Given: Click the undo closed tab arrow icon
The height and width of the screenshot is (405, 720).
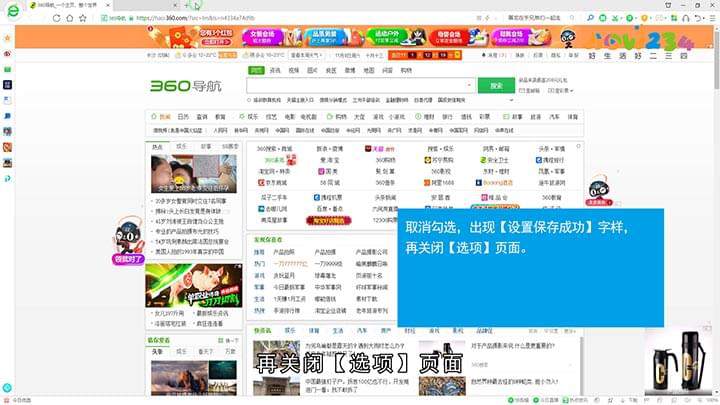Looking at the screenshot, I should [698, 18].
